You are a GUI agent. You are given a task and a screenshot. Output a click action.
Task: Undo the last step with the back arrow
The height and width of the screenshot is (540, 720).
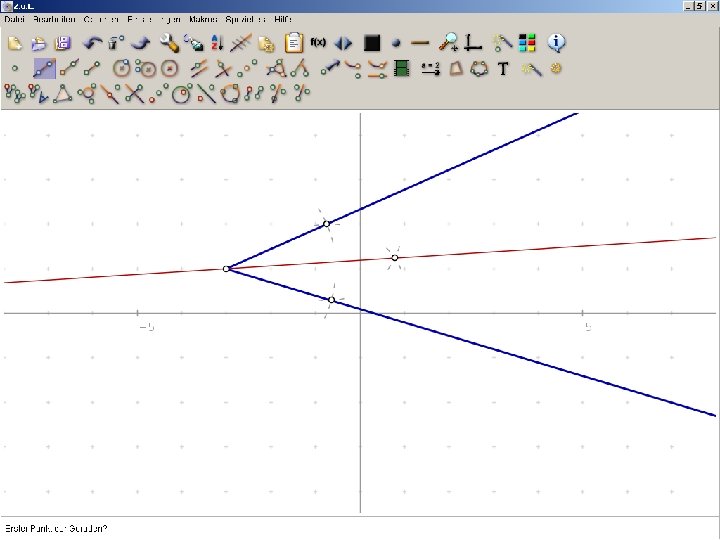click(x=92, y=43)
